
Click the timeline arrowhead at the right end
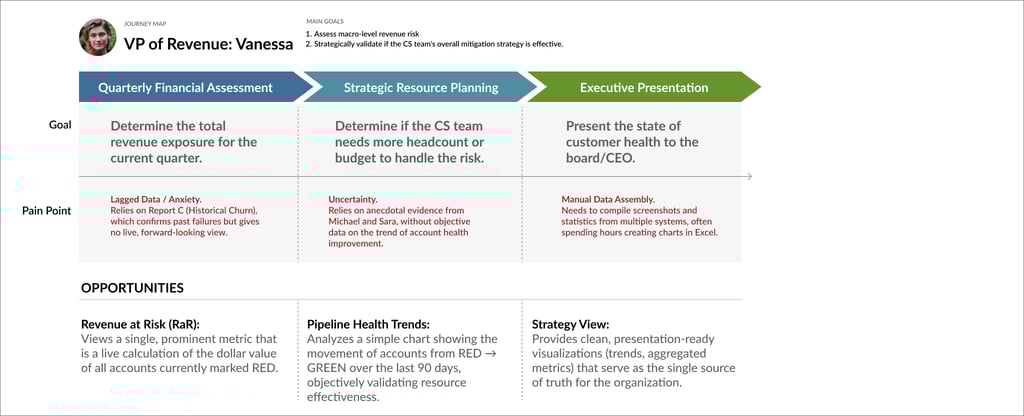coord(748,177)
